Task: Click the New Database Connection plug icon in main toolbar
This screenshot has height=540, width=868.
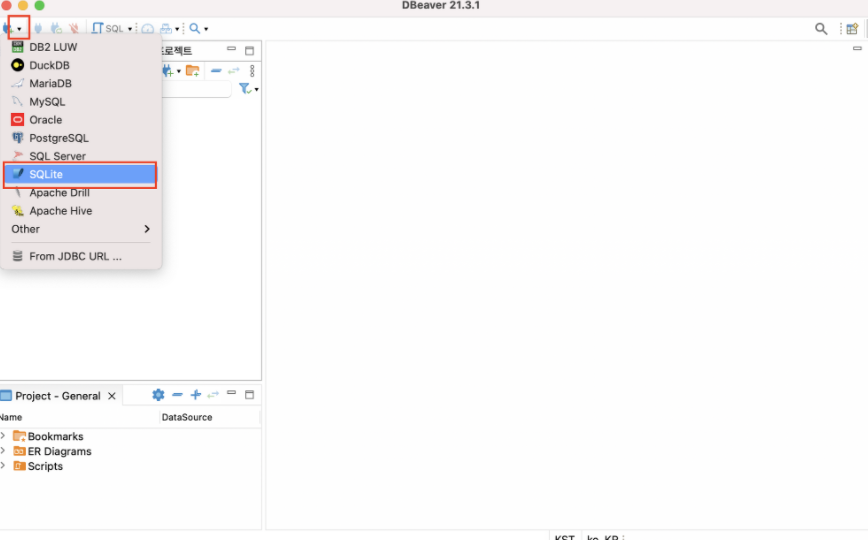Action: [8, 28]
